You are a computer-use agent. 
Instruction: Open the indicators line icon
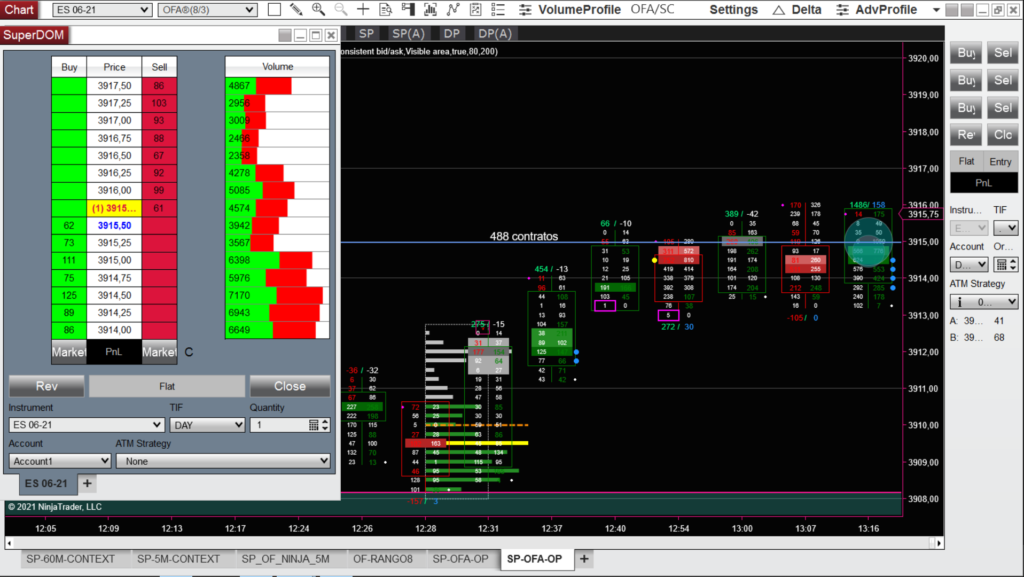pyautogui.click(x=453, y=10)
